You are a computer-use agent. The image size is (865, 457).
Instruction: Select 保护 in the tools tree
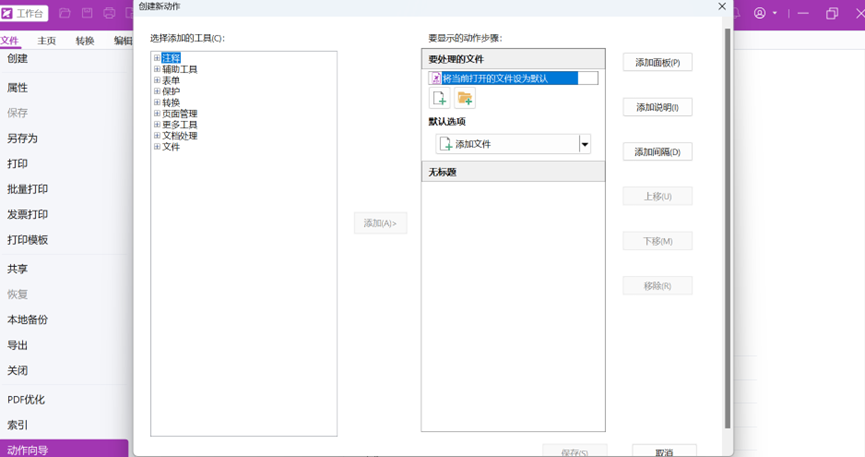(x=171, y=91)
